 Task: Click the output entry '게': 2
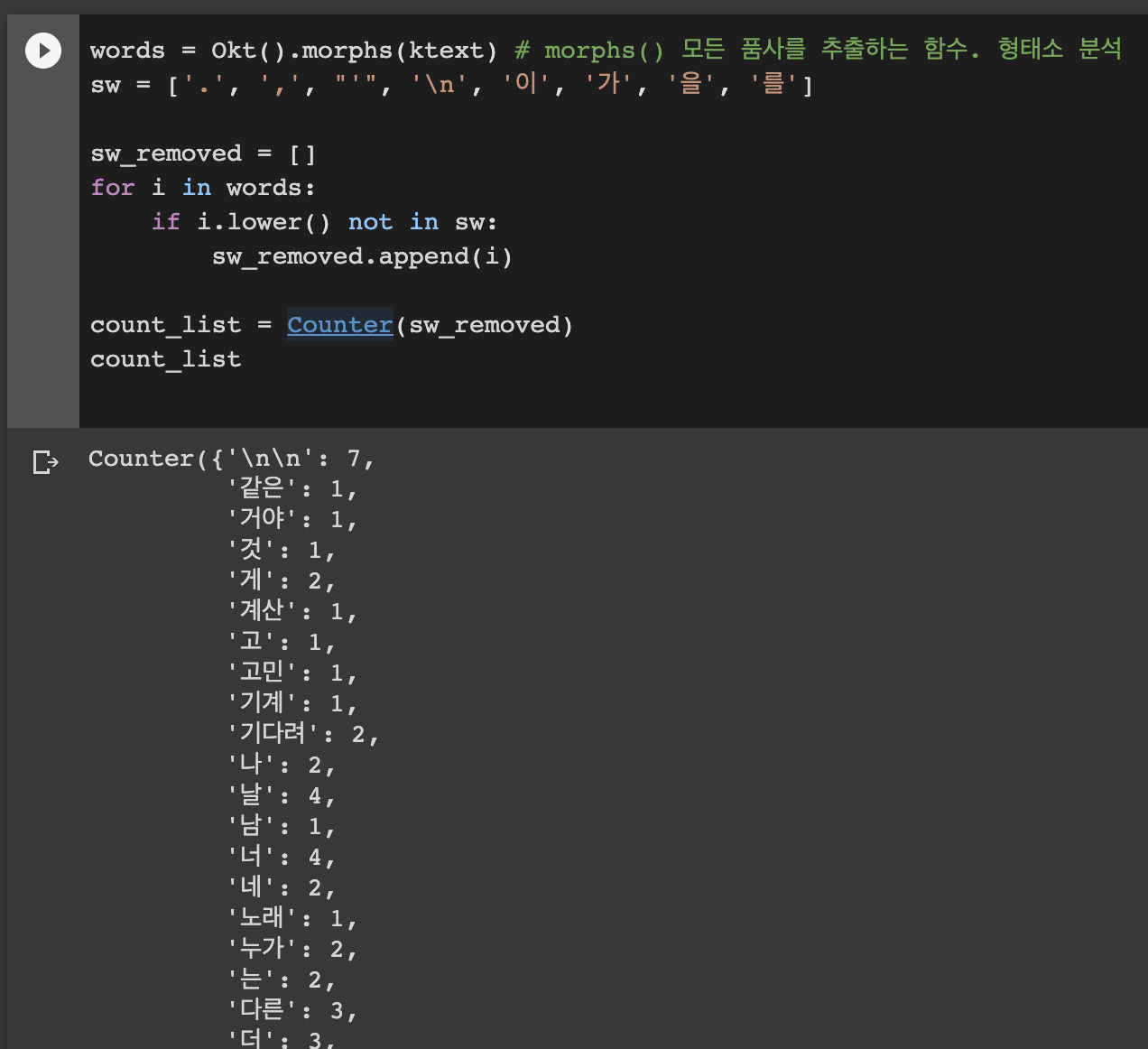pos(282,581)
